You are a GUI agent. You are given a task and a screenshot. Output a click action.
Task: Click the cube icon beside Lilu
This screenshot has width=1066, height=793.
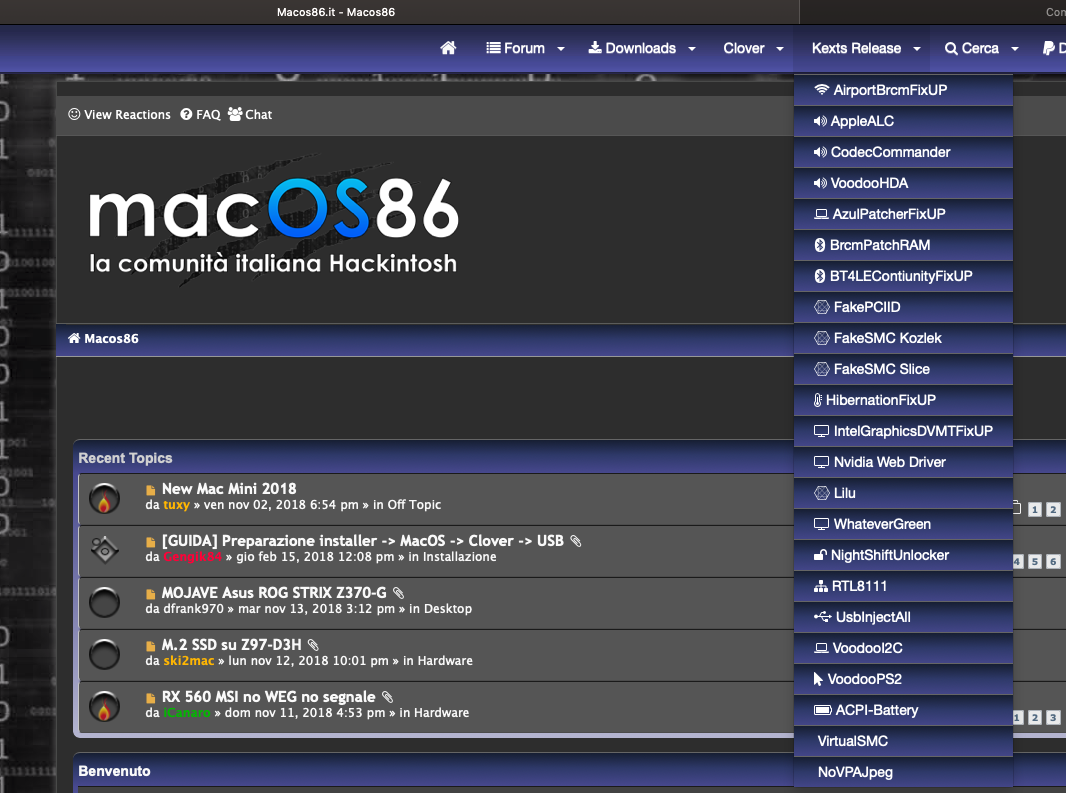(822, 493)
